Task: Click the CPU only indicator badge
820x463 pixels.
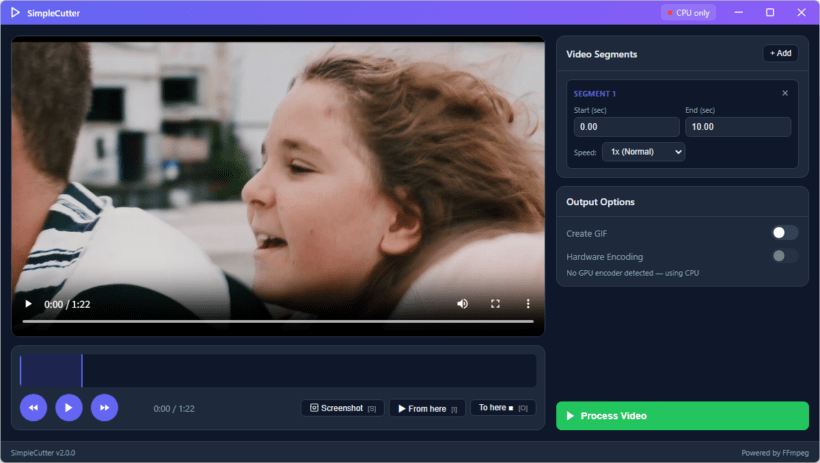Action: click(x=688, y=13)
